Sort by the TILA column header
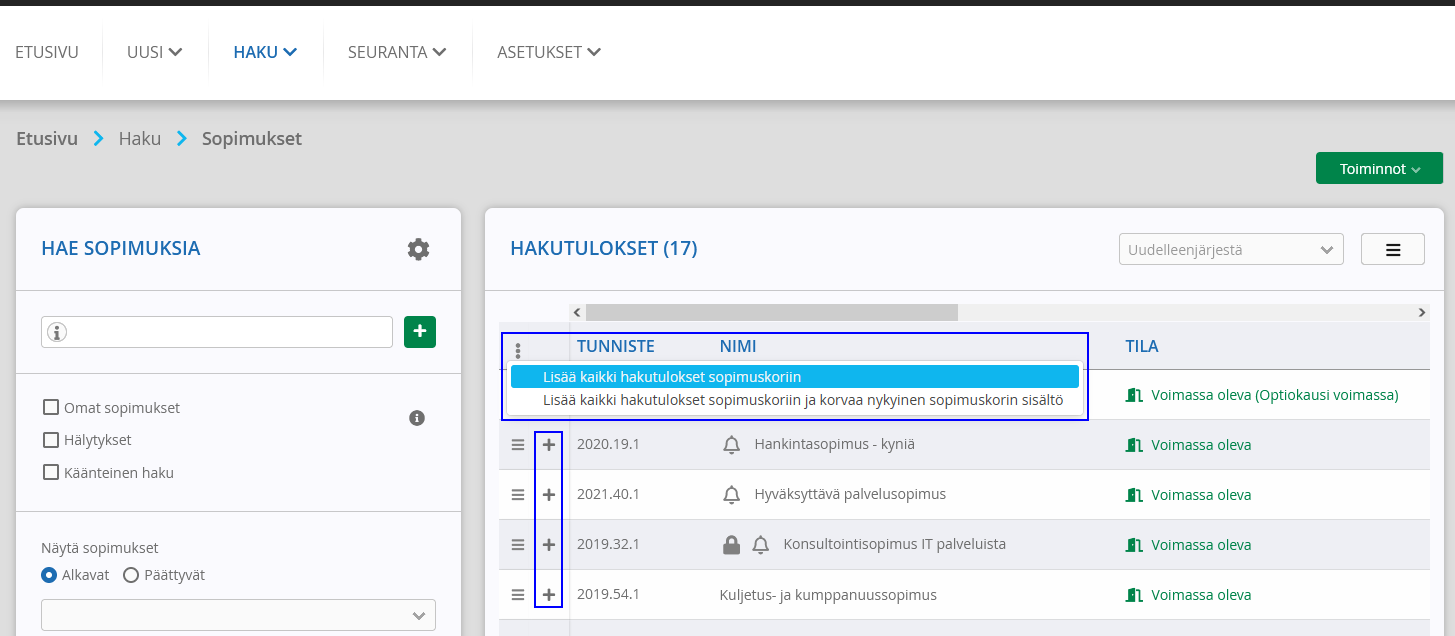Screen dimensions: 1455x636 [1142, 346]
